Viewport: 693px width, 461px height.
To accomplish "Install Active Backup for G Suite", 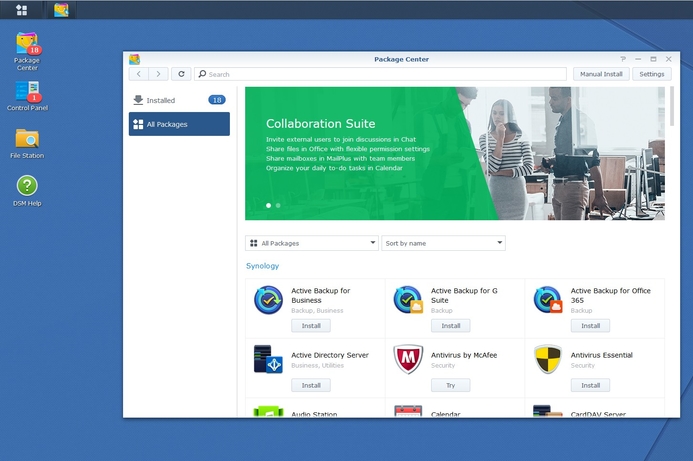I will (x=450, y=326).
